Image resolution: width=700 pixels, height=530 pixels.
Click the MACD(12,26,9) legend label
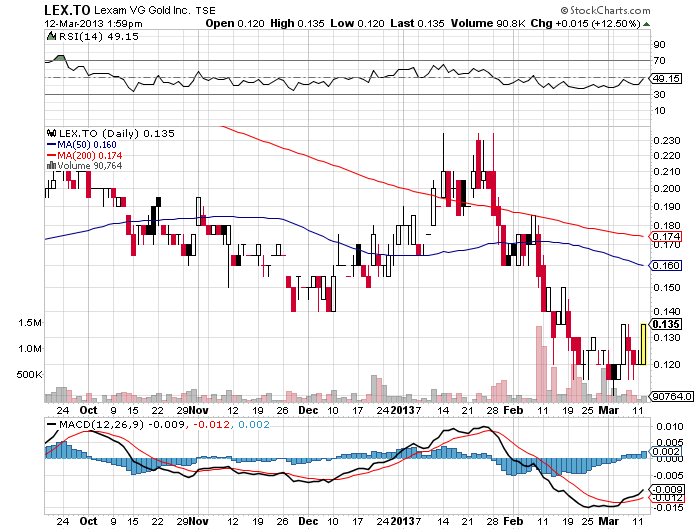(x=101, y=425)
